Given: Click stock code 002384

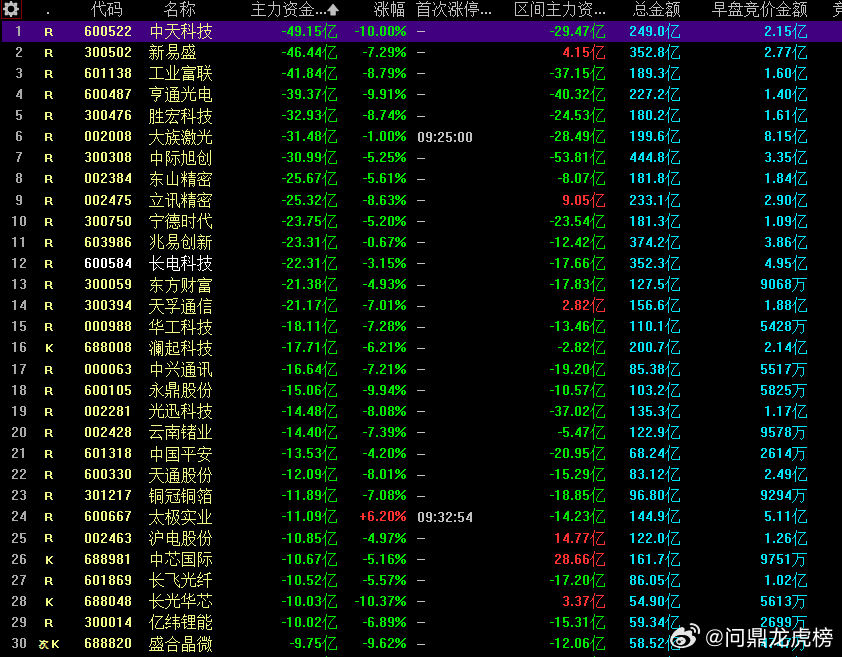Looking at the screenshot, I should 108,179.
